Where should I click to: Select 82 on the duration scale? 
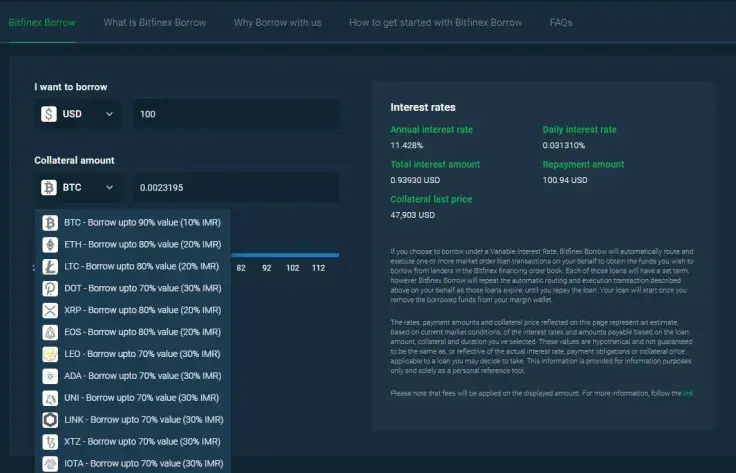point(241,268)
